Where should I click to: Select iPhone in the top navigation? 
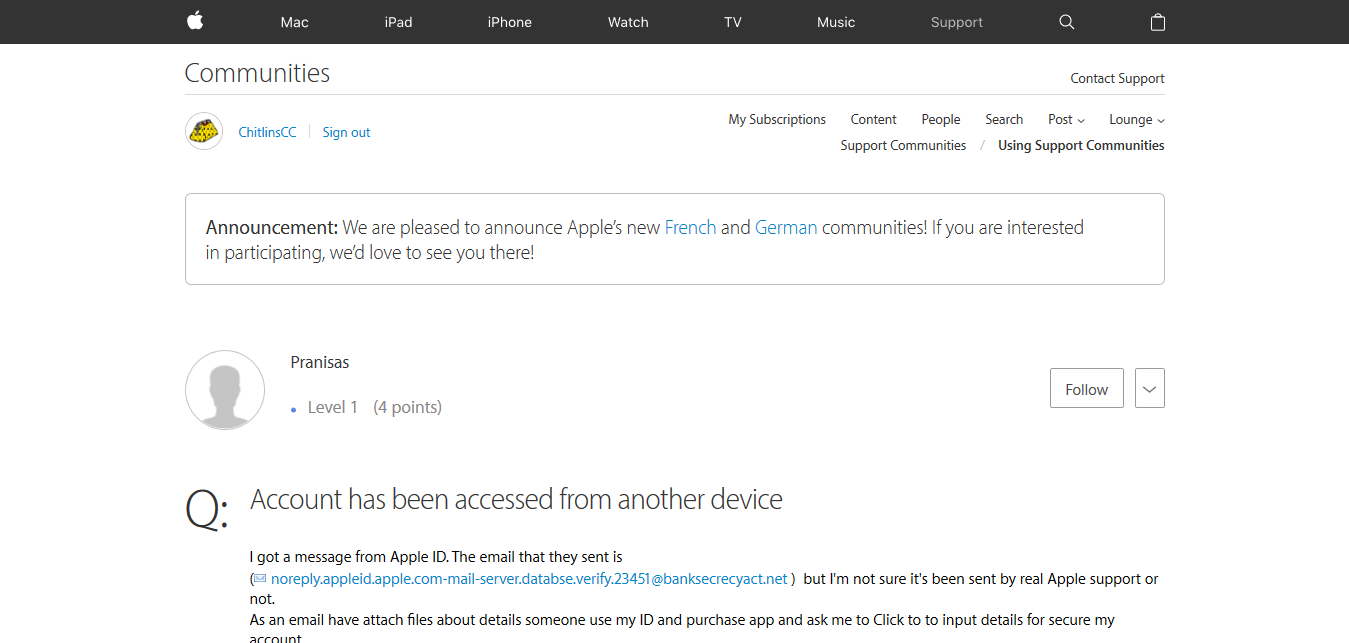pyautogui.click(x=509, y=21)
